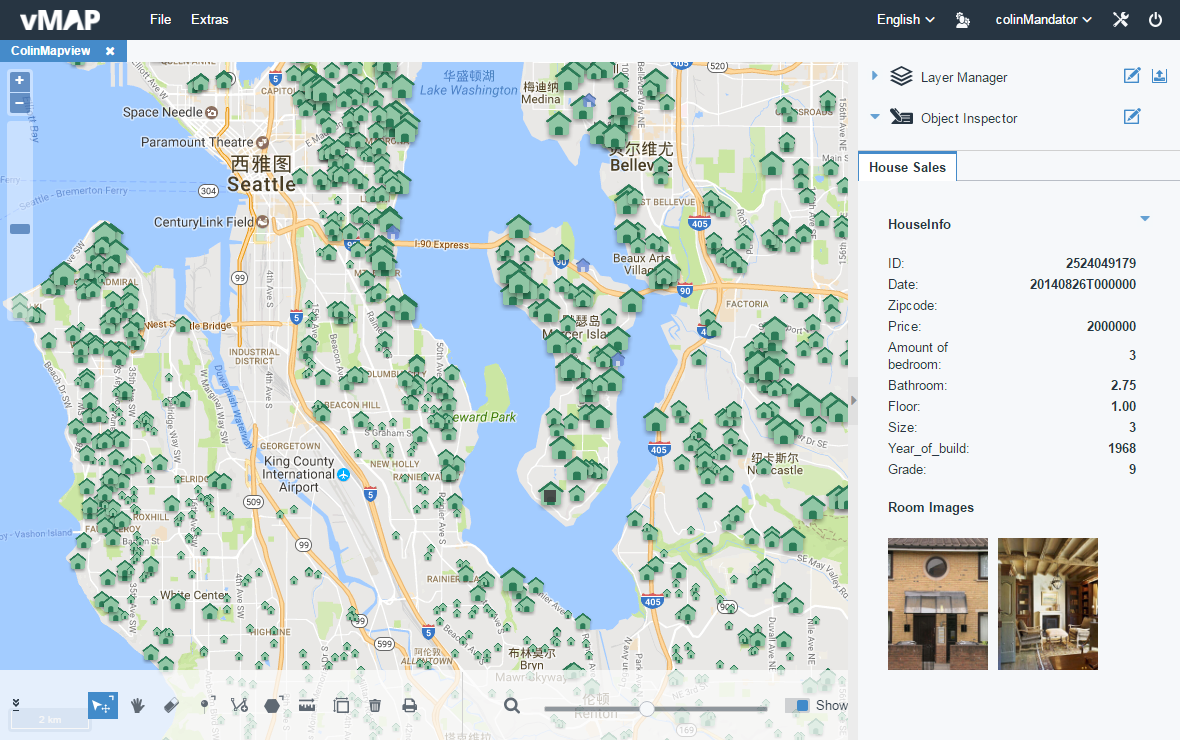The height and width of the screenshot is (740, 1180).
Task: Click the Floor value 1.00
Action: 1124,407
